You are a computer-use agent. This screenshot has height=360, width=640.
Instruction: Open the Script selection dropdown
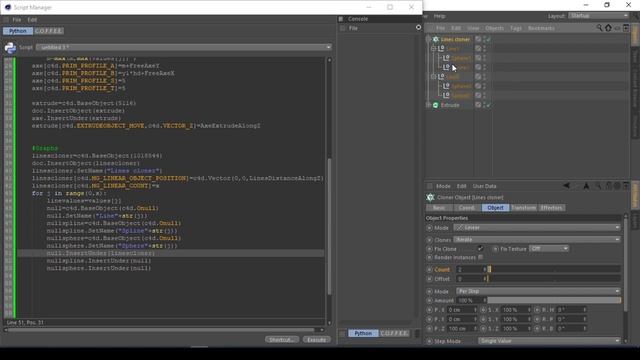coord(184,47)
